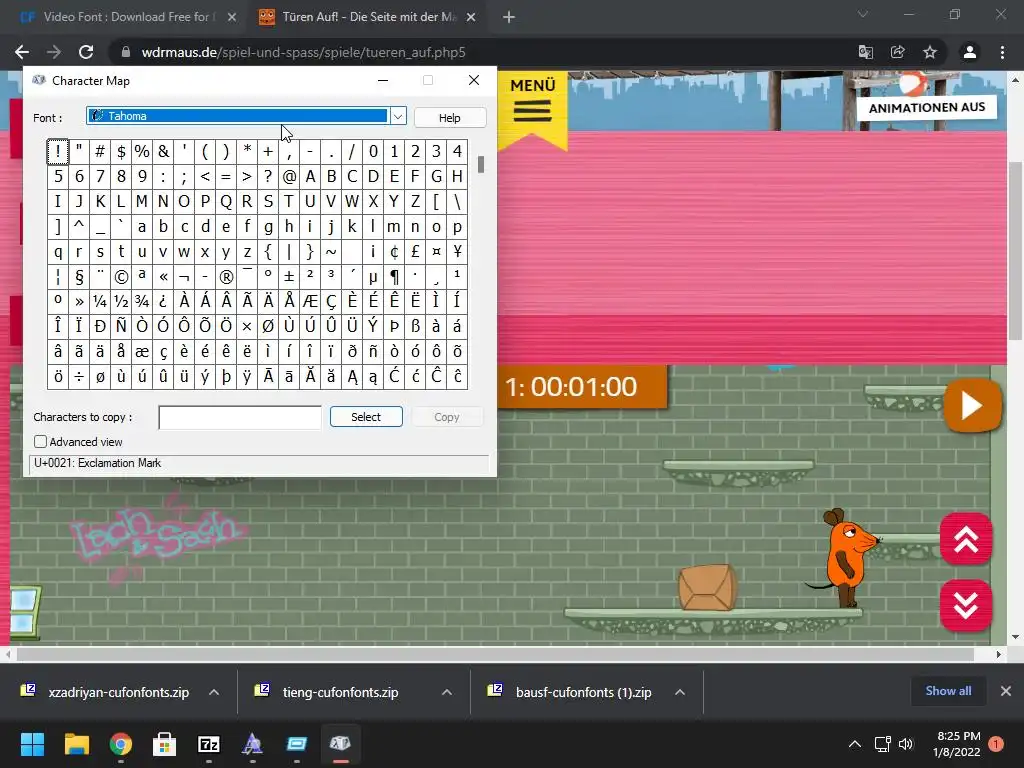Click Show all downloads
This screenshot has width=1024, height=768.
[x=948, y=691]
